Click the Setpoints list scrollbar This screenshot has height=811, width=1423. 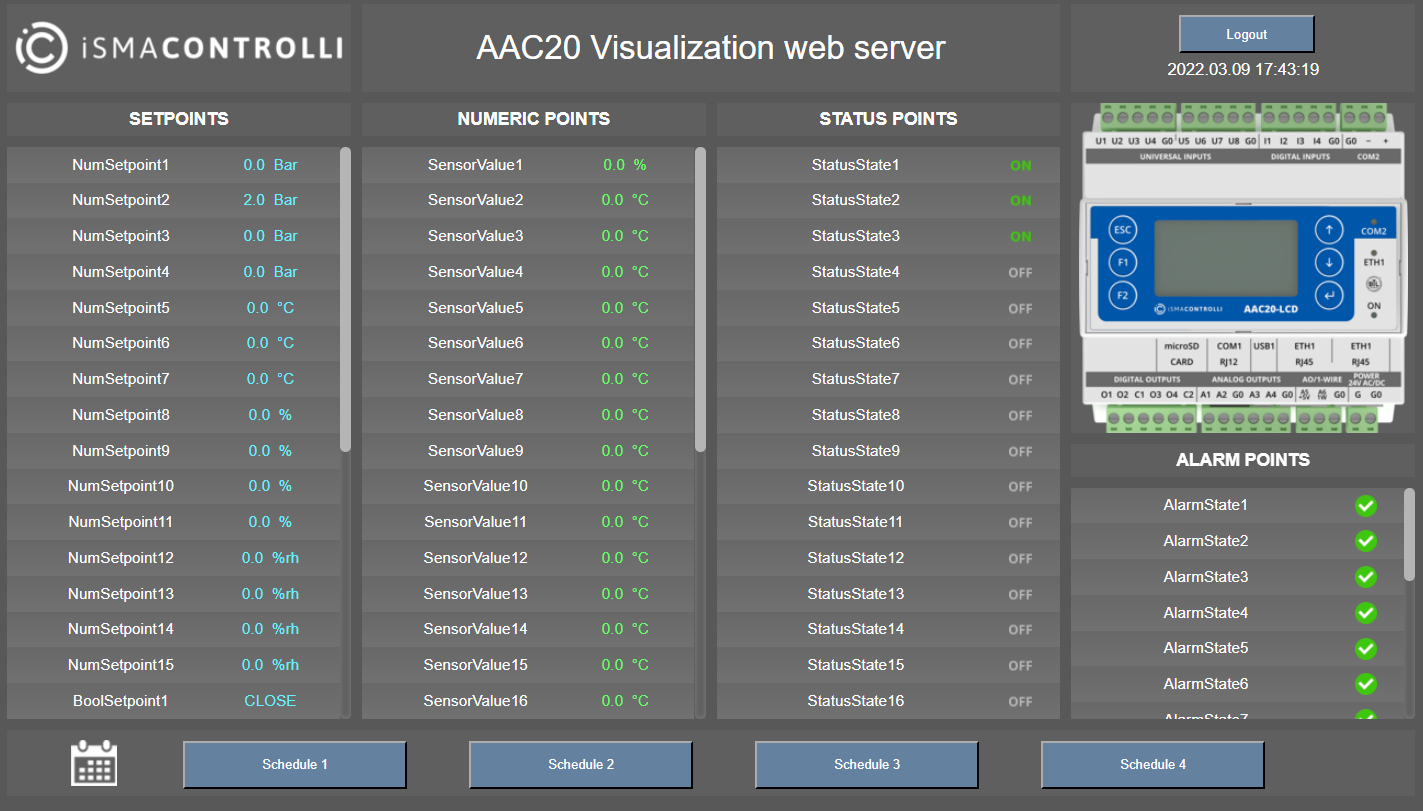(x=345, y=300)
